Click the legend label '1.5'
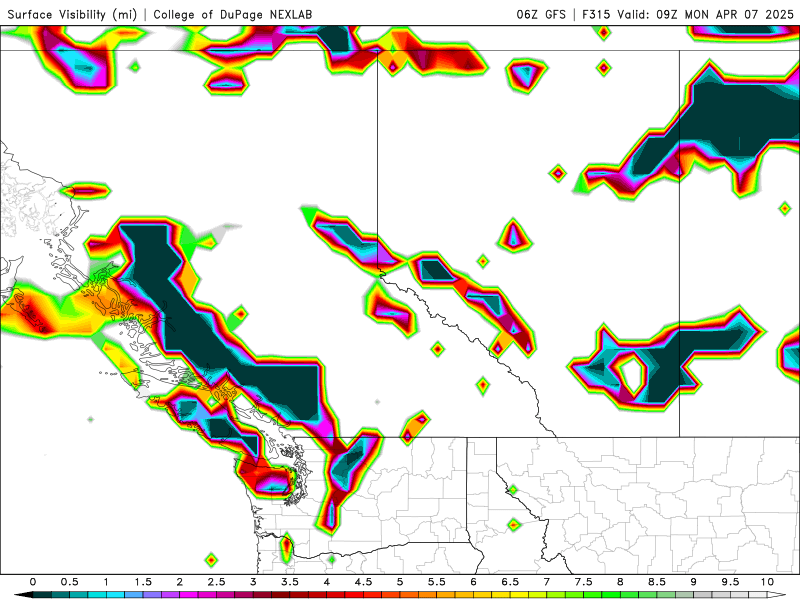 [143, 582]
